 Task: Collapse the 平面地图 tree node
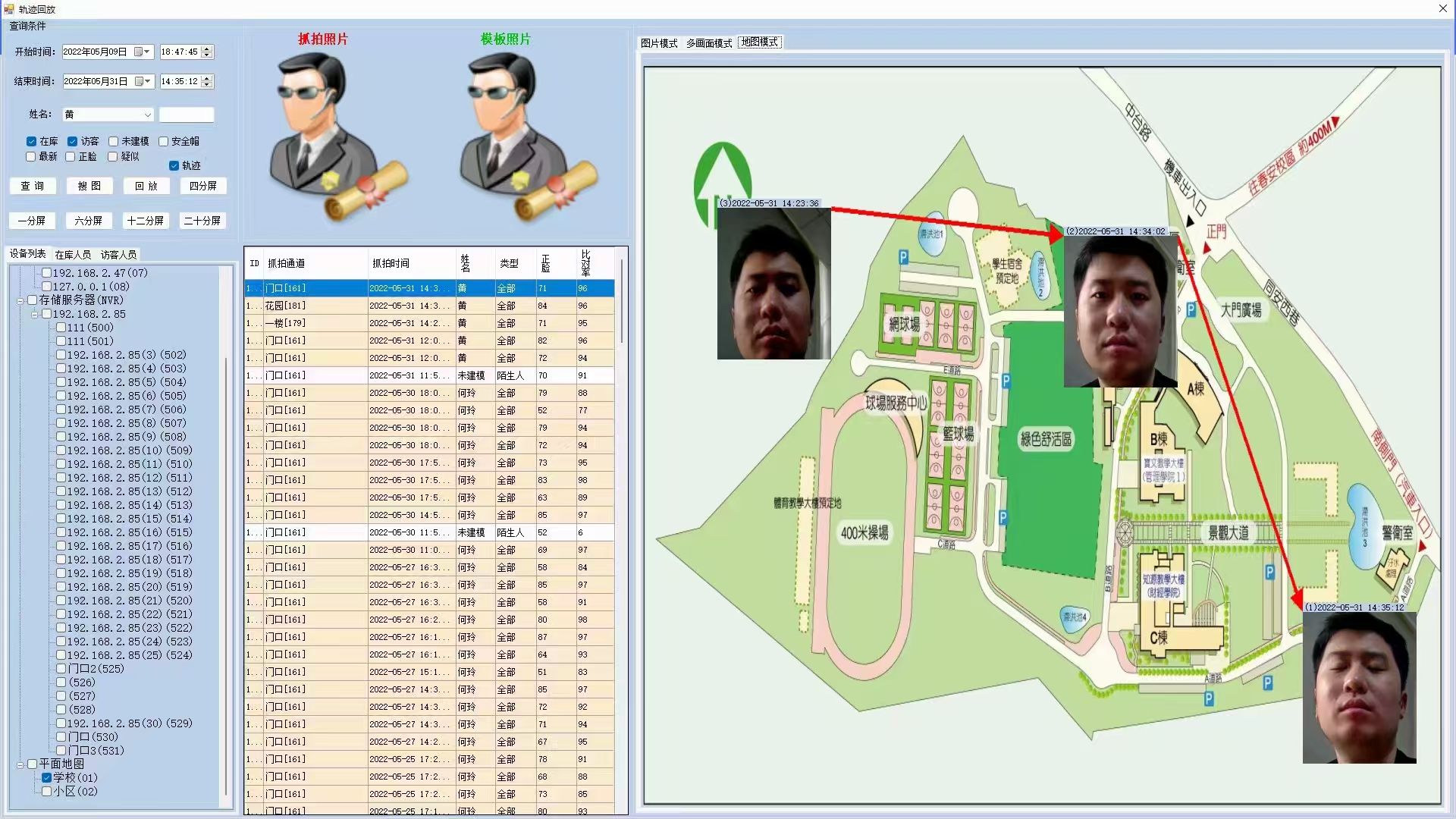tap(20, 764)
